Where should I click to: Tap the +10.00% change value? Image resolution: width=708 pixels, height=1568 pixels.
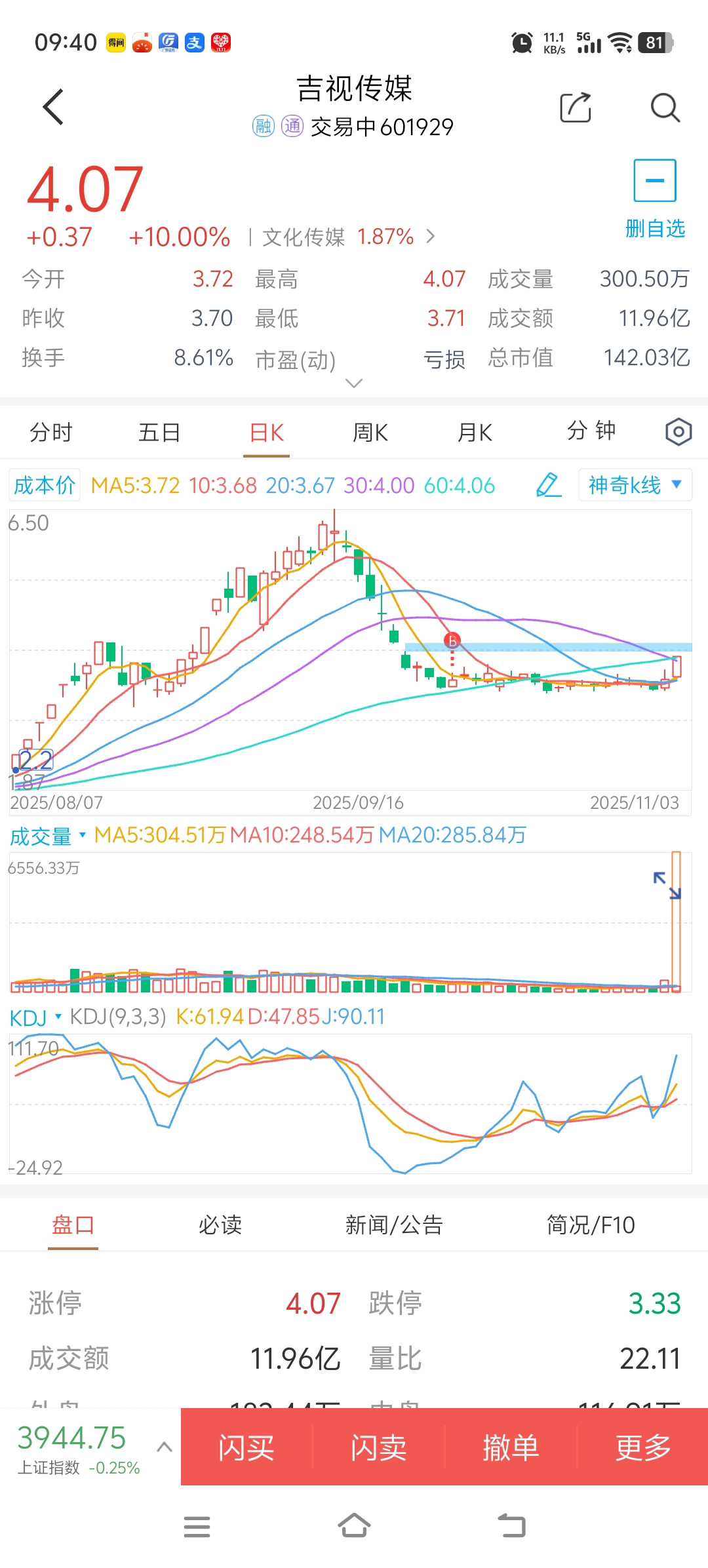(180, 237)
